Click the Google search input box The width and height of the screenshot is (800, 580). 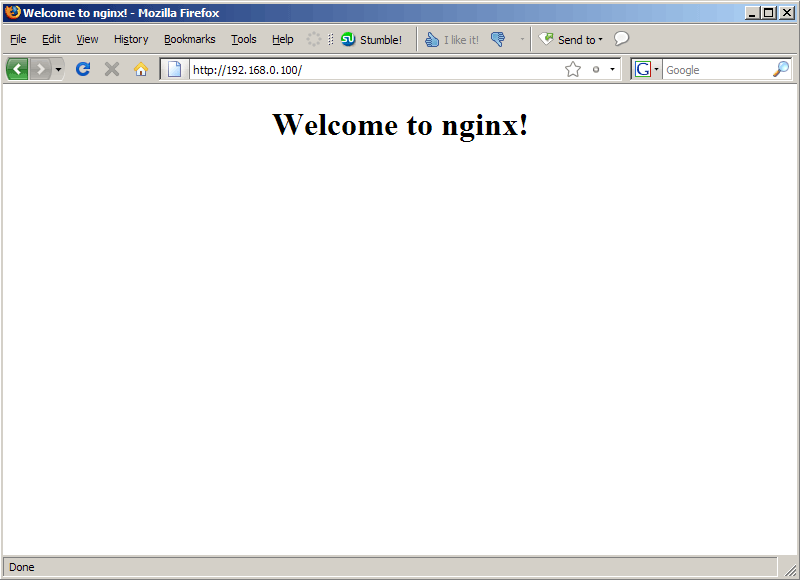[x=717, y=69]
